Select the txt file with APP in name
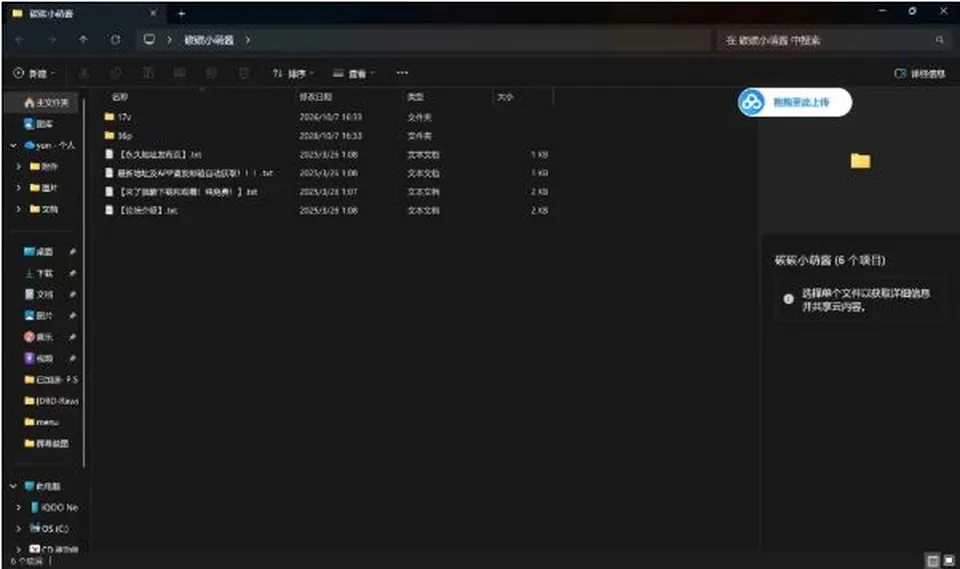The height and width of the screenshot is (569, 960). 189,173
